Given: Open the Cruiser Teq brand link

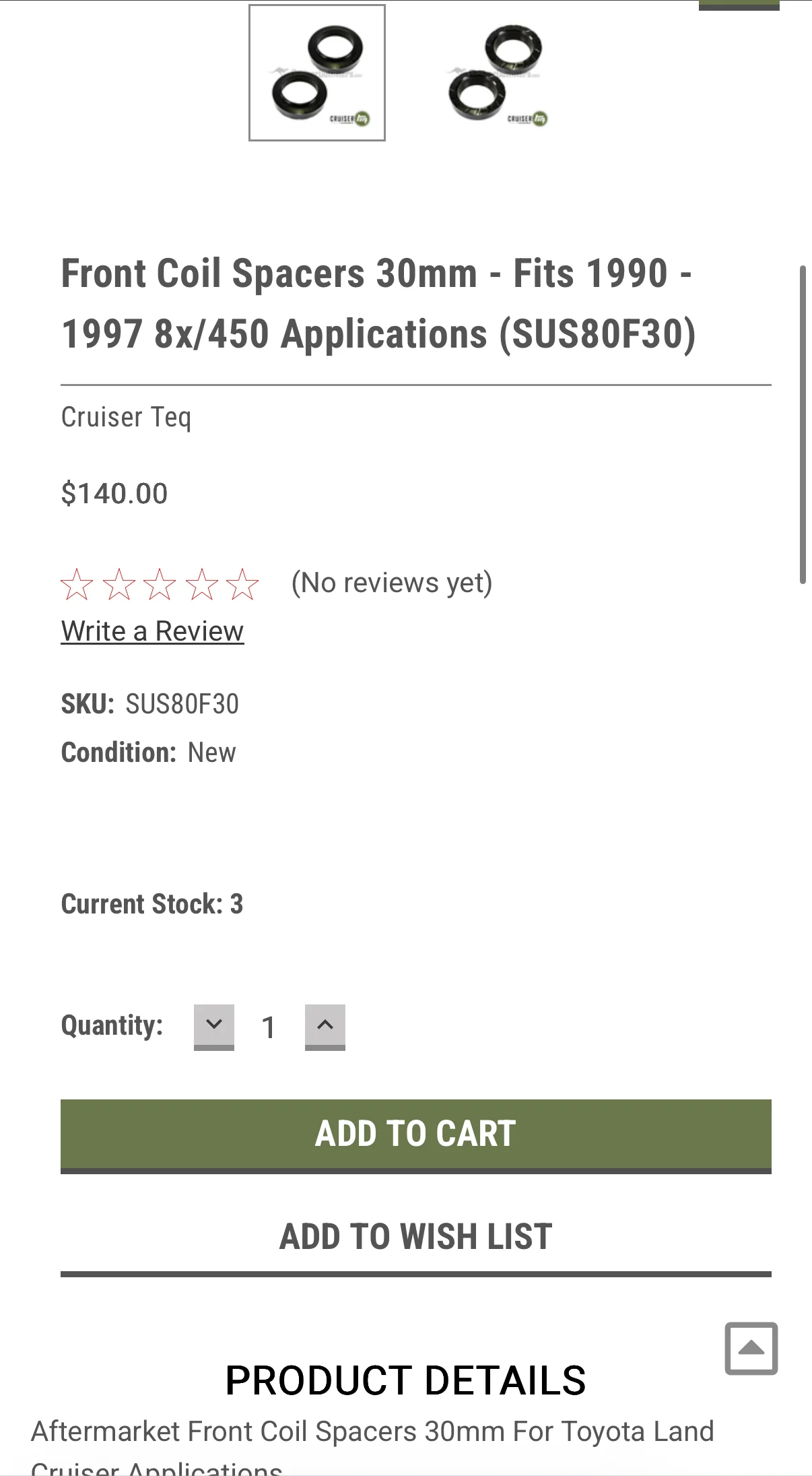Looking at the screenshot, I should coord(126,418).
